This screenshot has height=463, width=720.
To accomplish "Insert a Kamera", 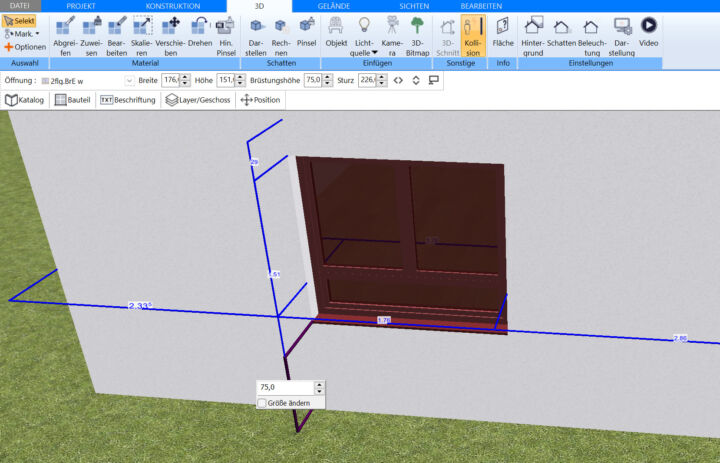I will tap(392, 36).
